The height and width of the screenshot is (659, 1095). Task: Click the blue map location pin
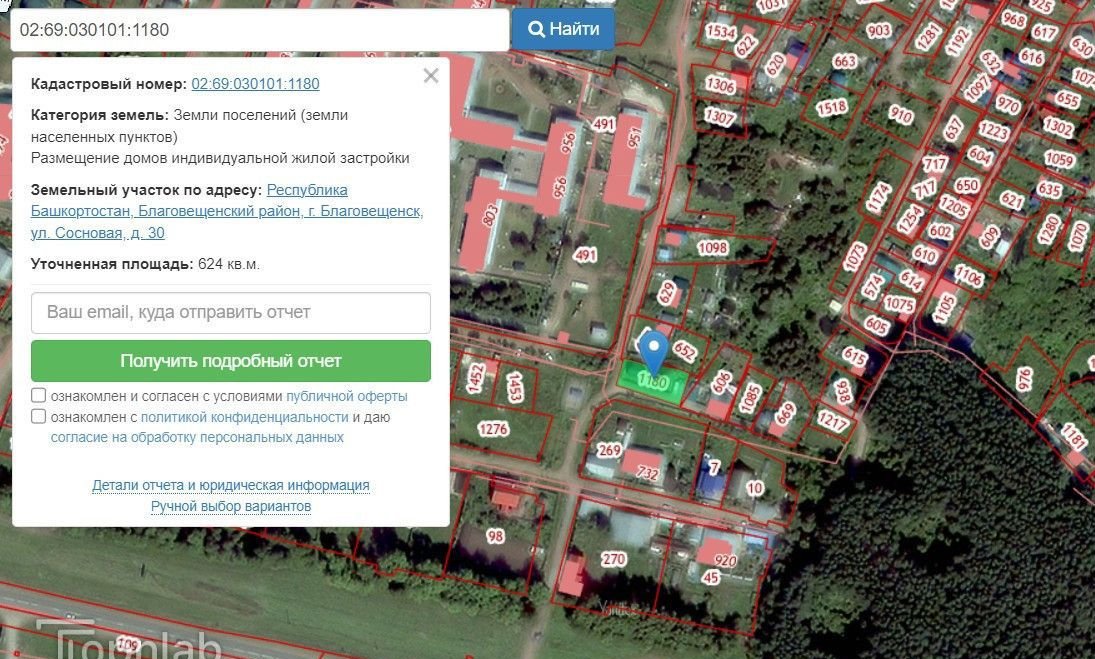(653, 350)
